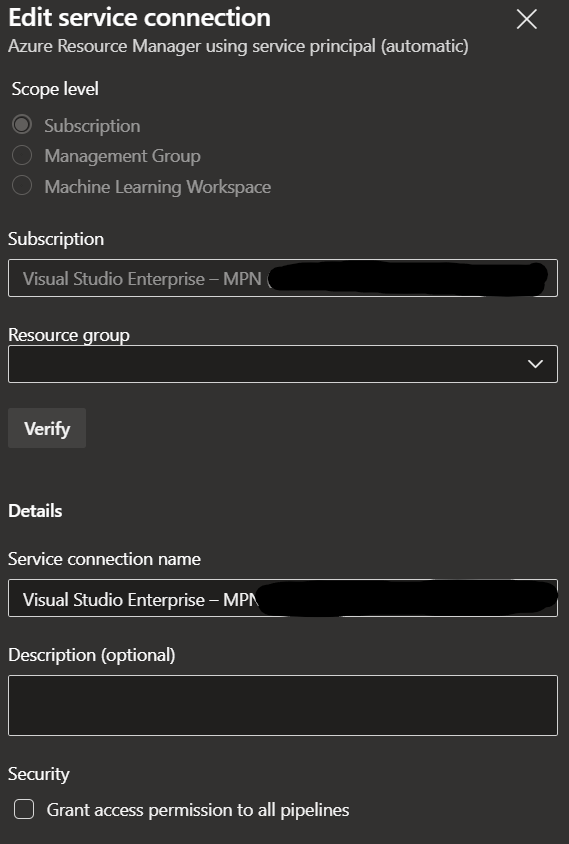Click the 'Security' section label

pyautogui.click(x=39, y=774)
